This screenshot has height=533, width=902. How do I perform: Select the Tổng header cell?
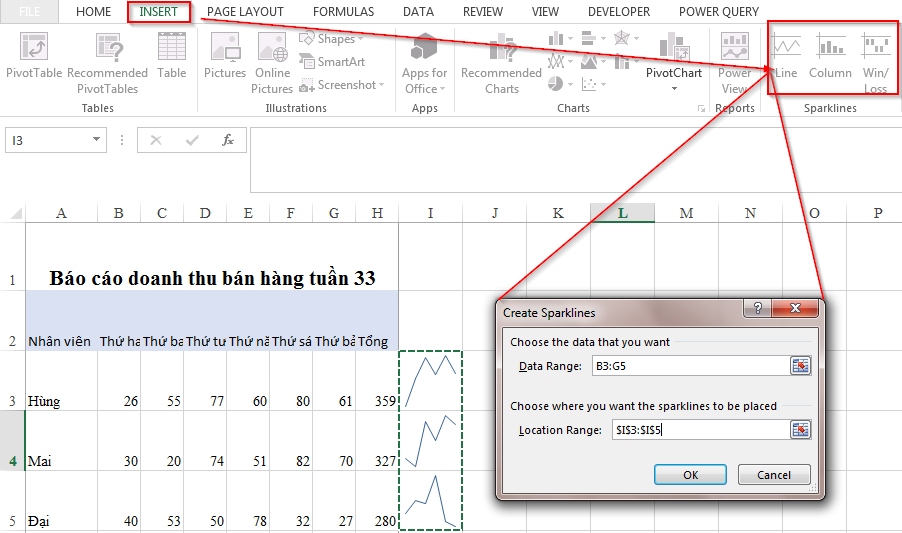[377, 321]
